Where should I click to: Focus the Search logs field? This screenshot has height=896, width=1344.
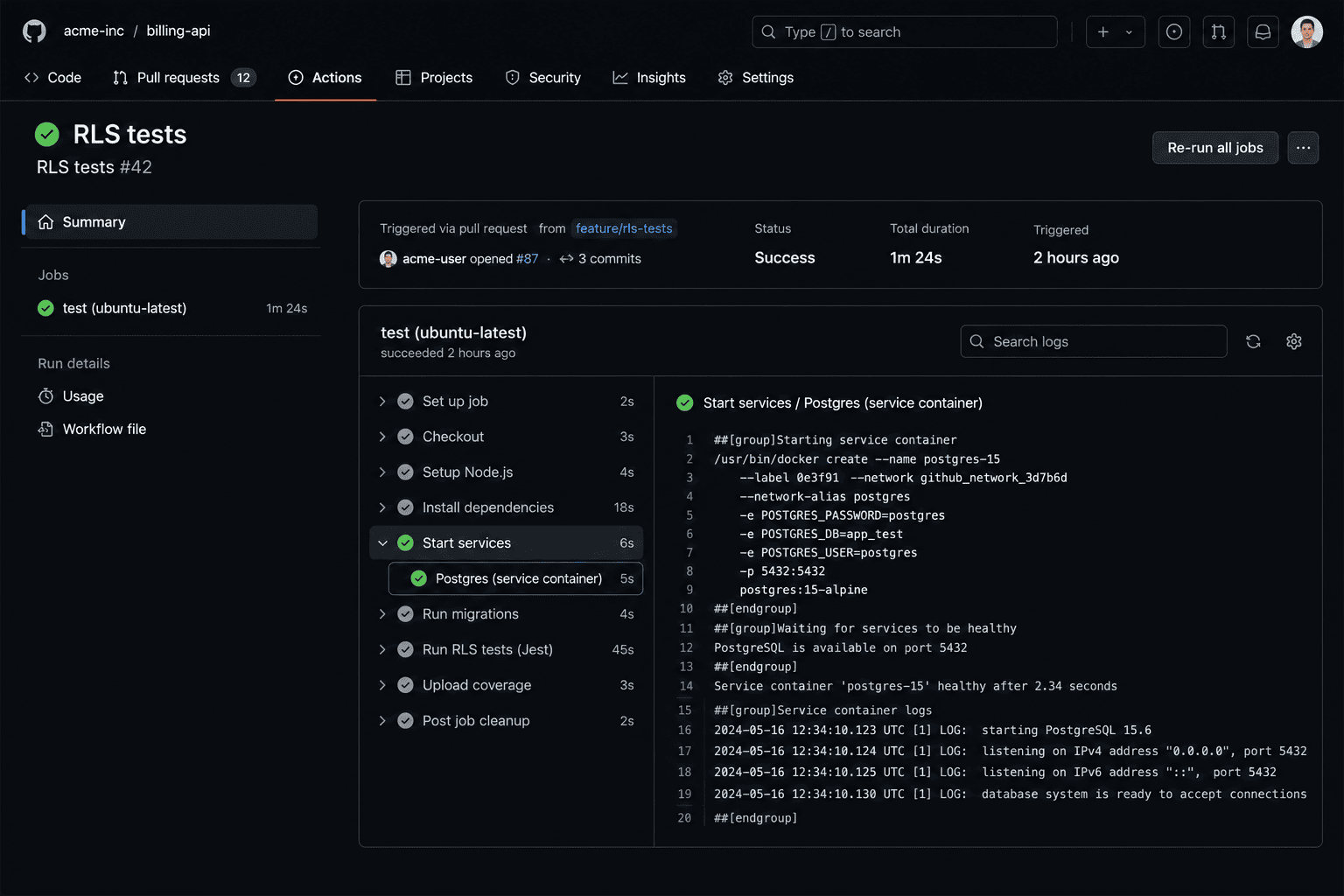[1094, 341]
